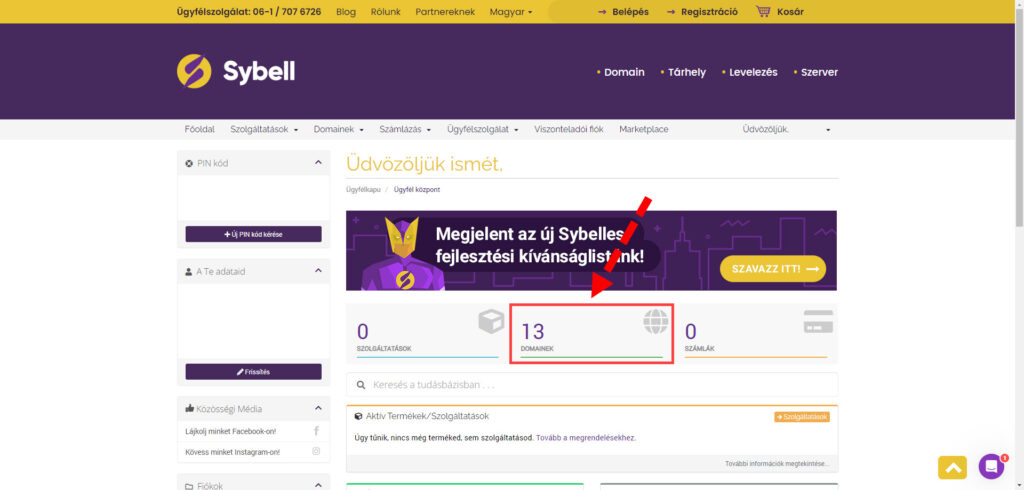Open the Domainek dropdown menu

pos(338,129)
